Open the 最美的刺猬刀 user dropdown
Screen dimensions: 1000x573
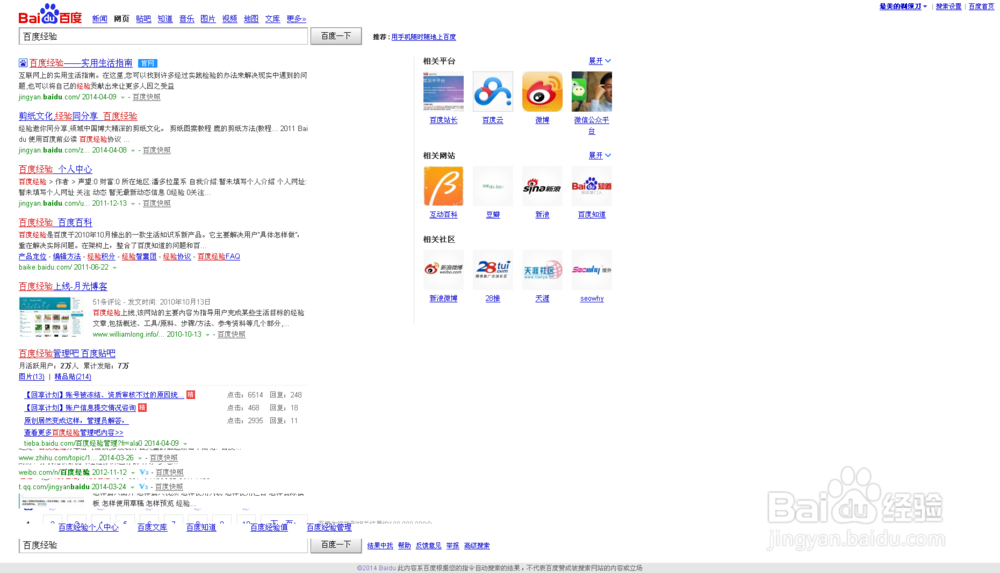[x=903, y=6]
